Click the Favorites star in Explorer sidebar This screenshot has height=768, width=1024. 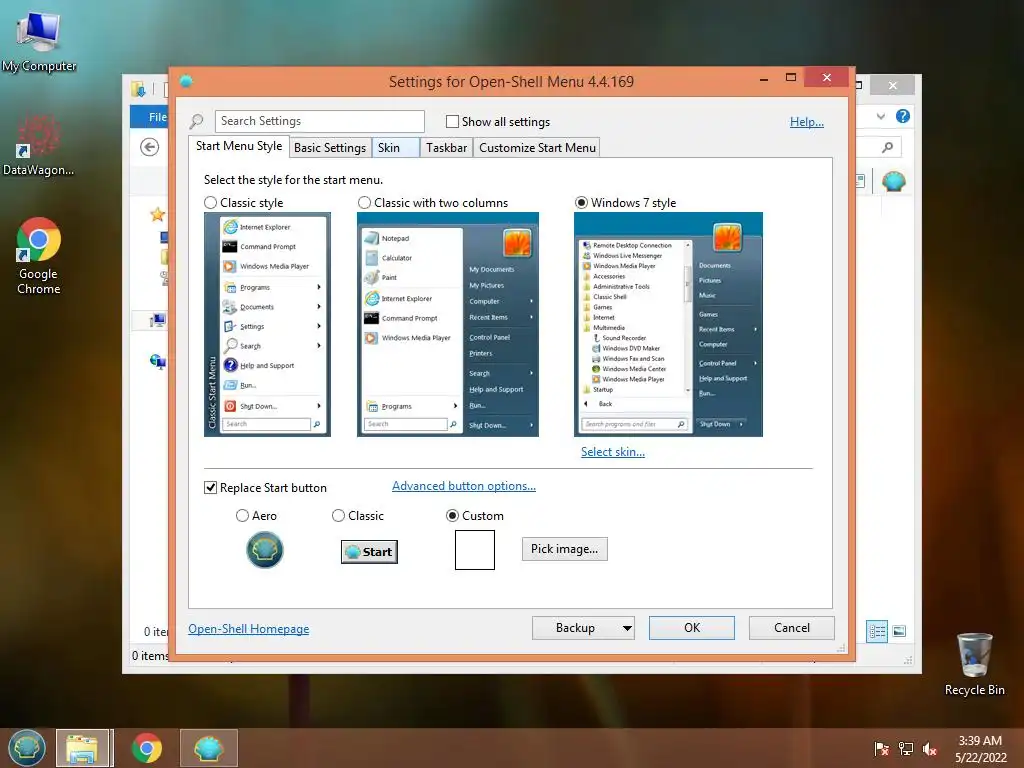tap(157, 214)
